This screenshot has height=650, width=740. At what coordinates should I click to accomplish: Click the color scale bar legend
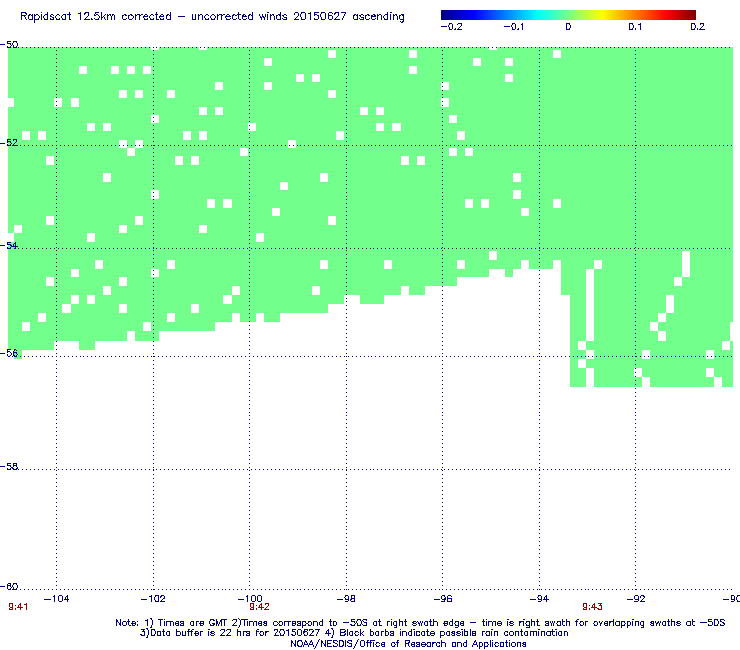[x=568, y=15]
